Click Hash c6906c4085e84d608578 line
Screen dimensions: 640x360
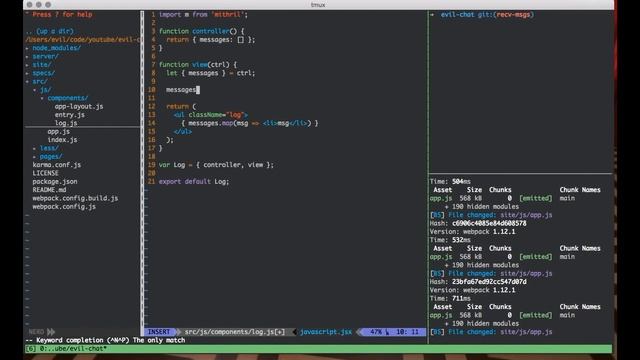pos(478,223)
